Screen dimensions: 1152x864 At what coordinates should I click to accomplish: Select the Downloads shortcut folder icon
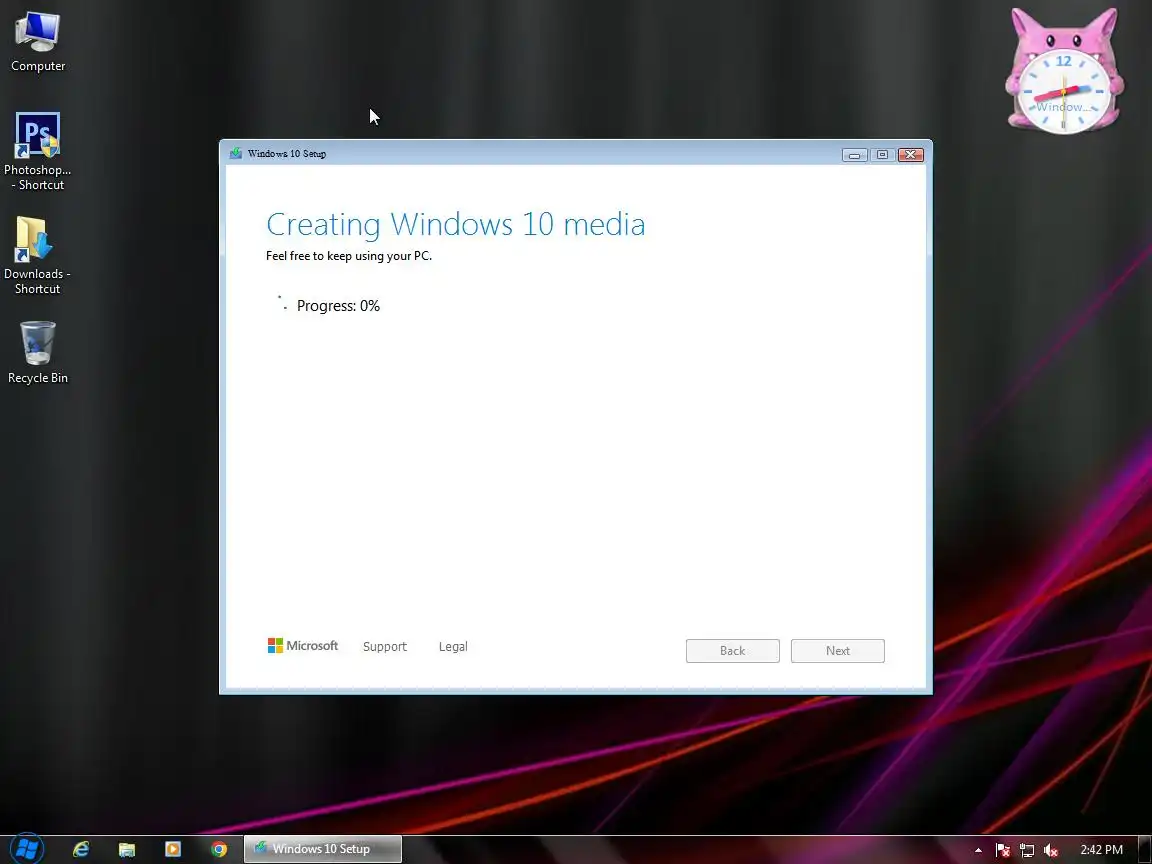37,255
